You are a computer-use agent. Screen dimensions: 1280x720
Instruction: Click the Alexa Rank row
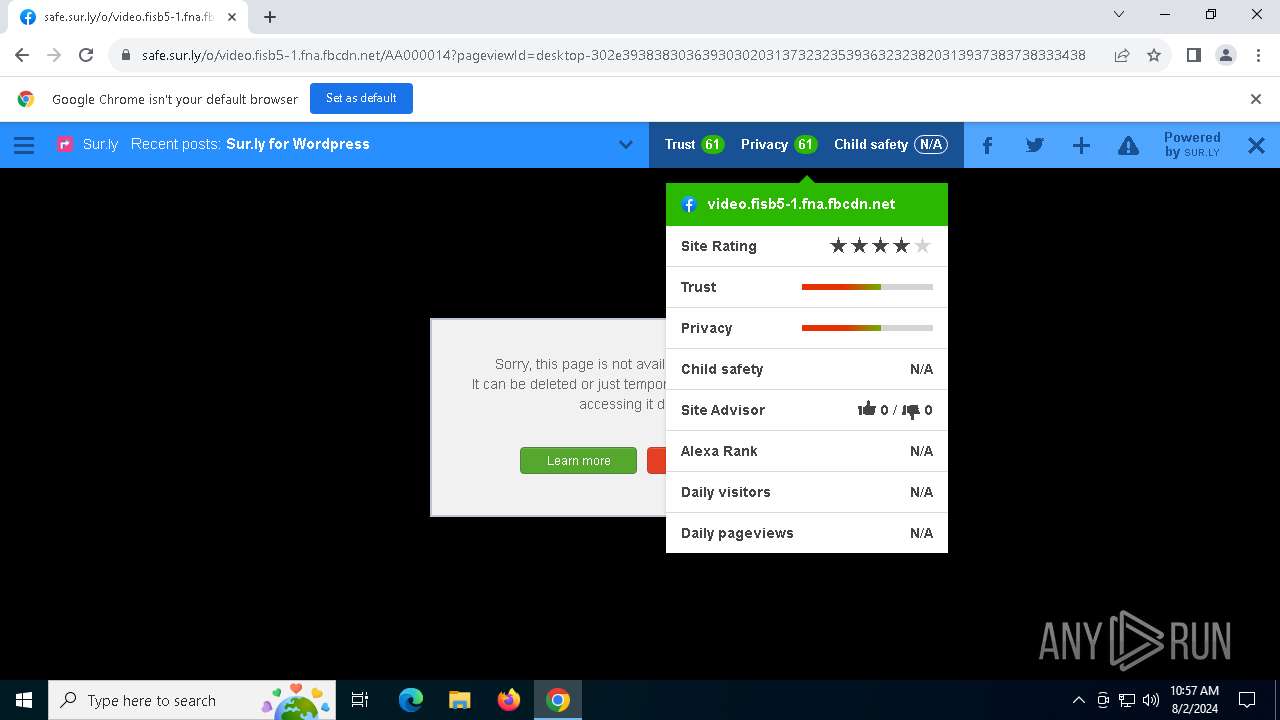[807, 451]
